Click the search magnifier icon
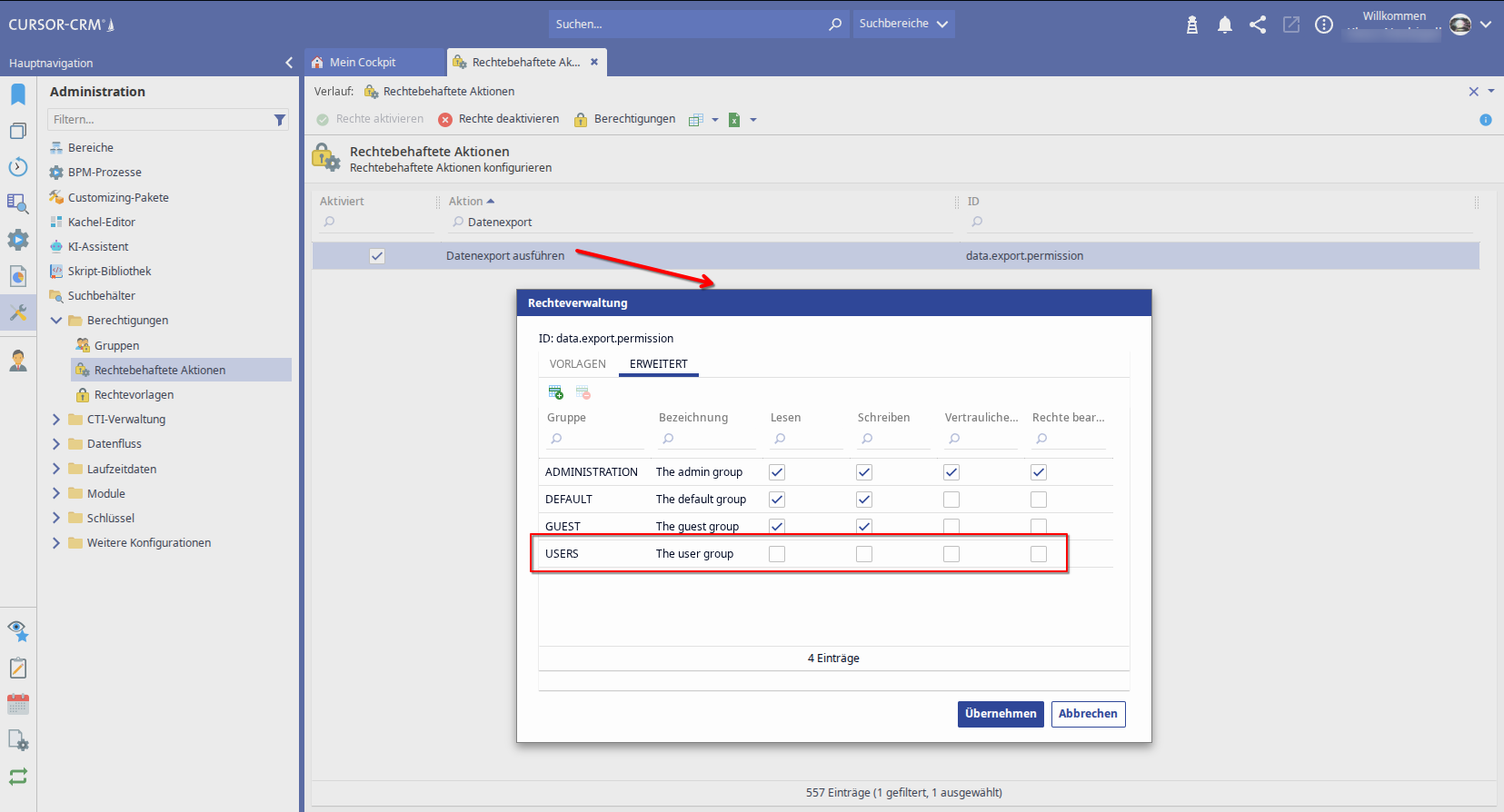1504x812 pixels. click(x=834, y=25)
